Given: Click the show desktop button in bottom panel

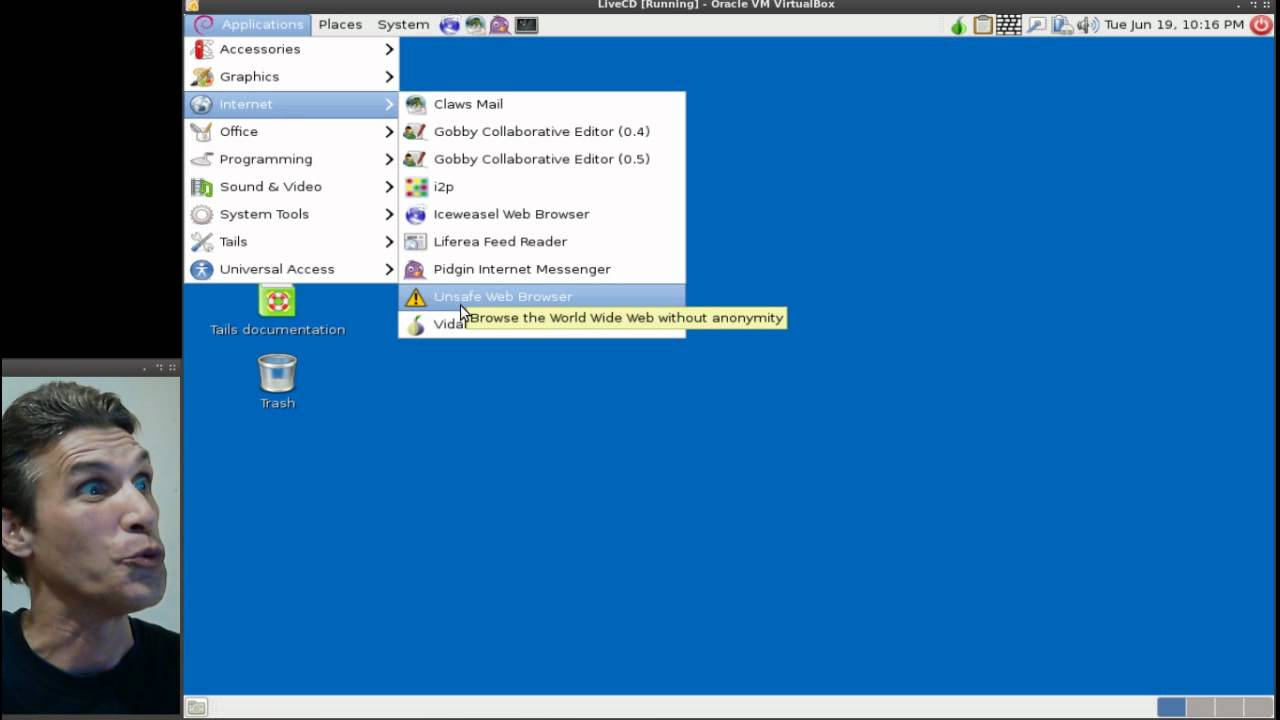Looking at the screenshot, I should click(197, 707).
